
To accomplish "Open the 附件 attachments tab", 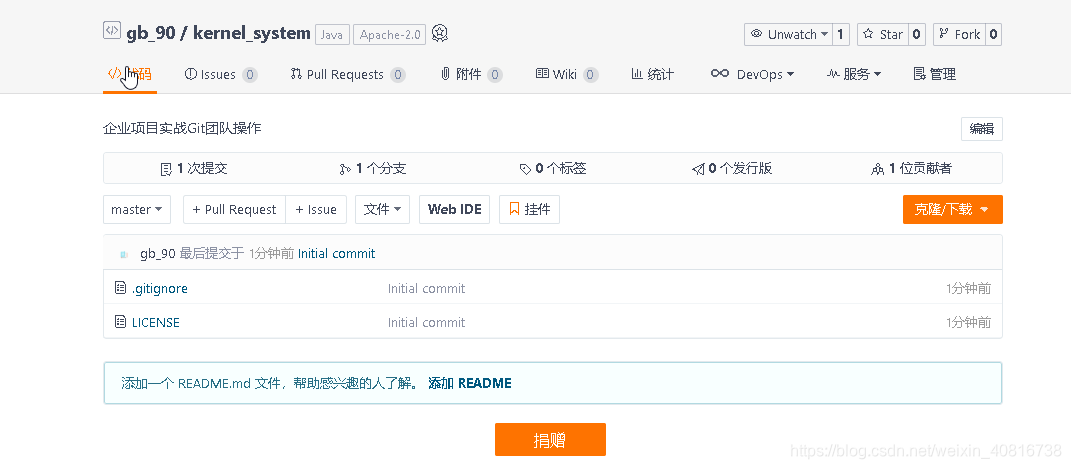I will [471, 74].
